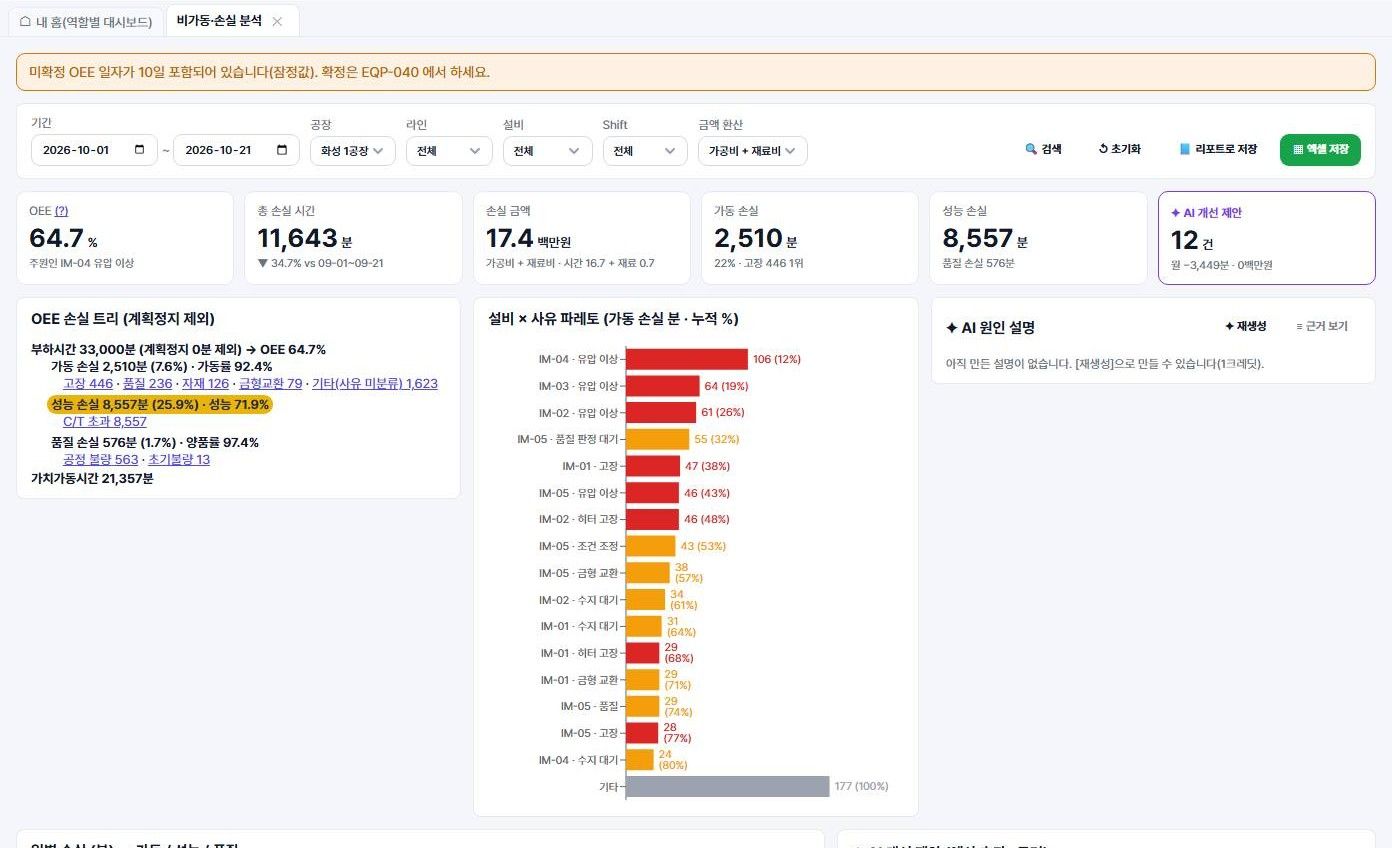Click the 근거 보기 button

(x=1322, y=327)
